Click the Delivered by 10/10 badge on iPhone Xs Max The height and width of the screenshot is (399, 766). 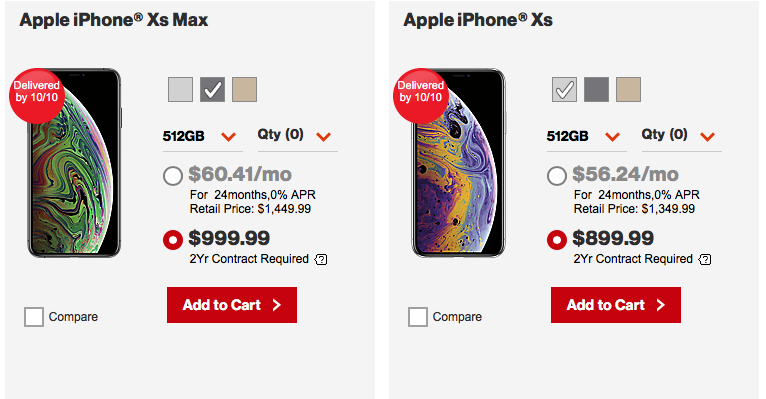pyautogui.click(x=37, y=96)
